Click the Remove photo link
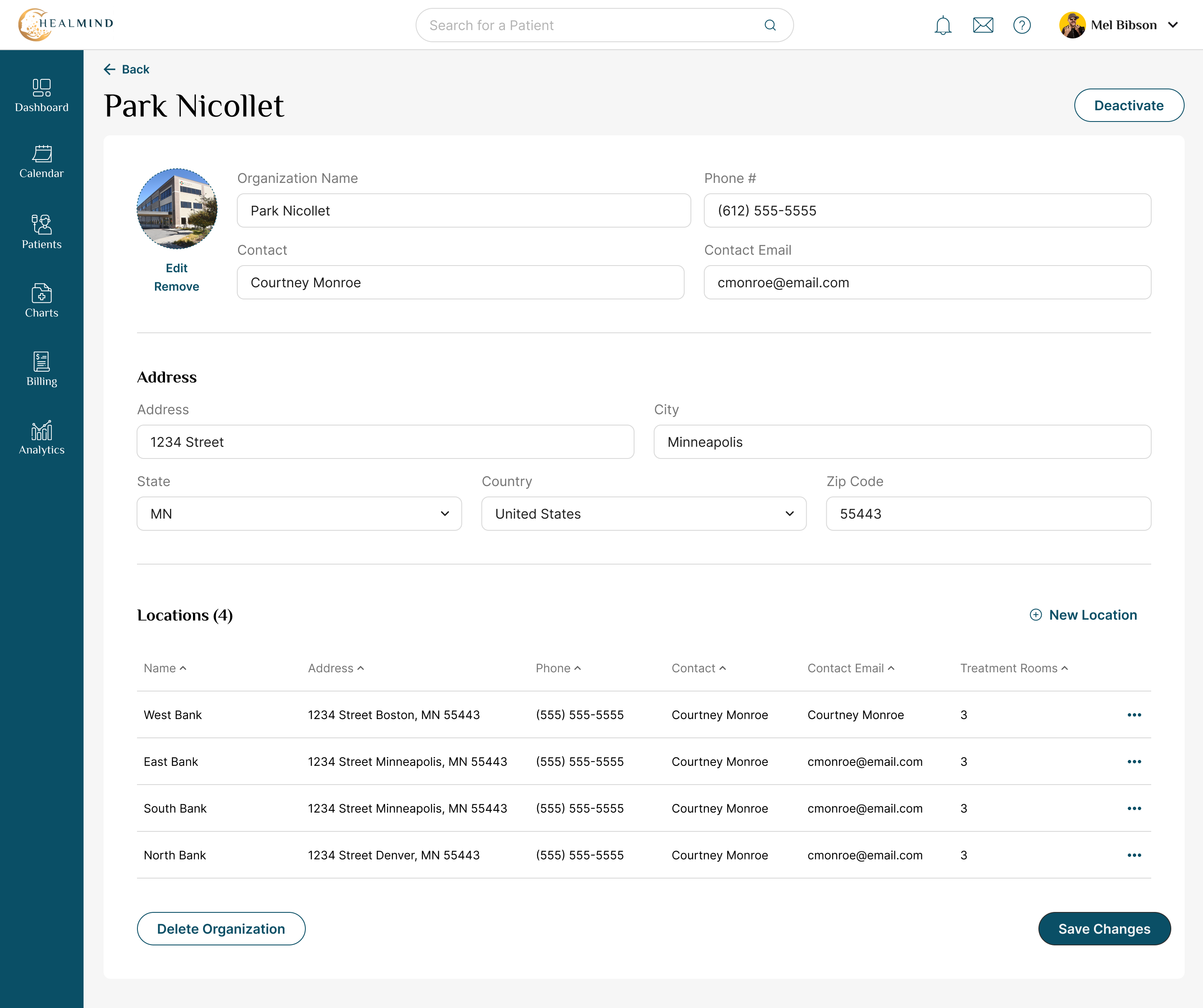This screenshot has height=1008, width=1203. tap(176, 286)
